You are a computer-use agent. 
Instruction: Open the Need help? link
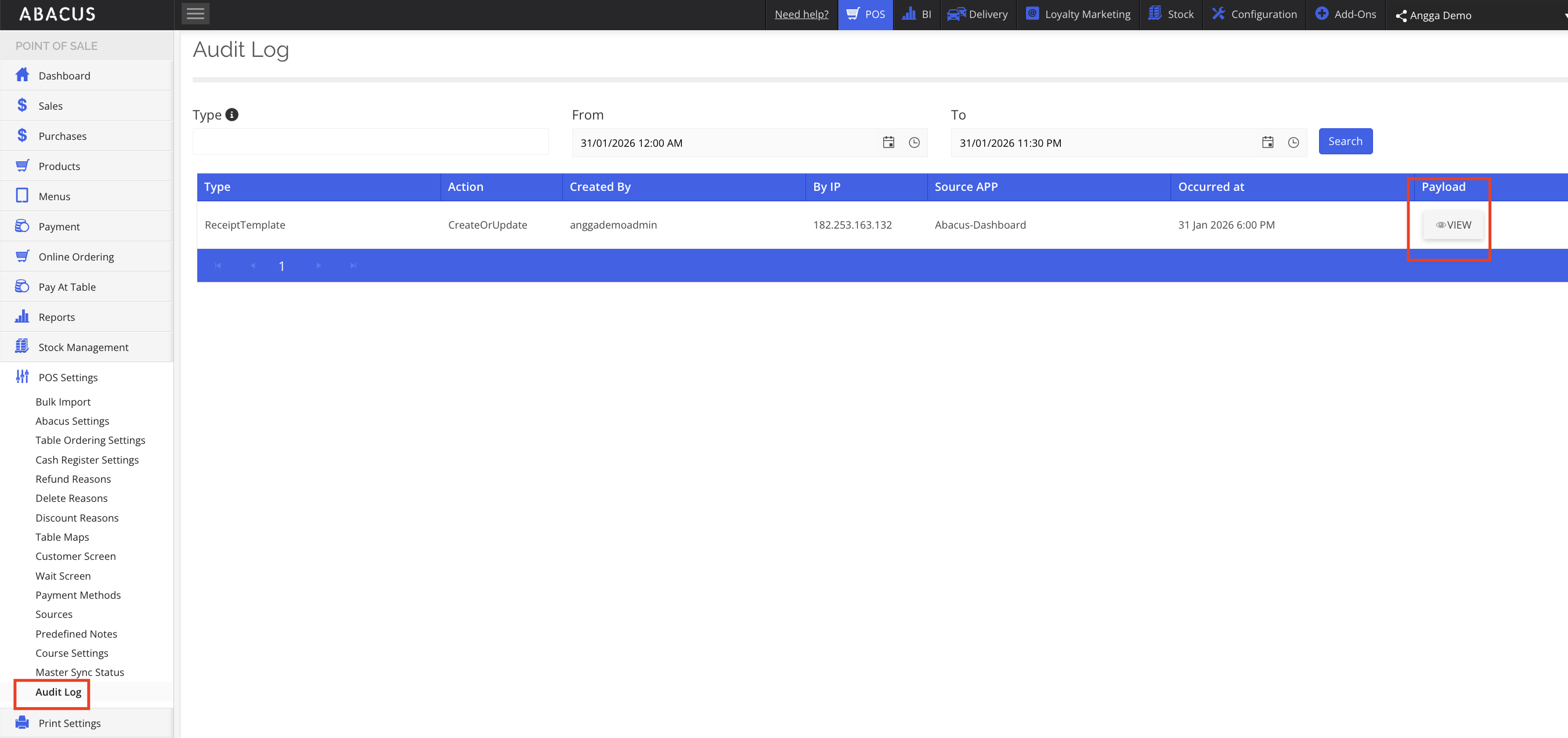point(801,14)
